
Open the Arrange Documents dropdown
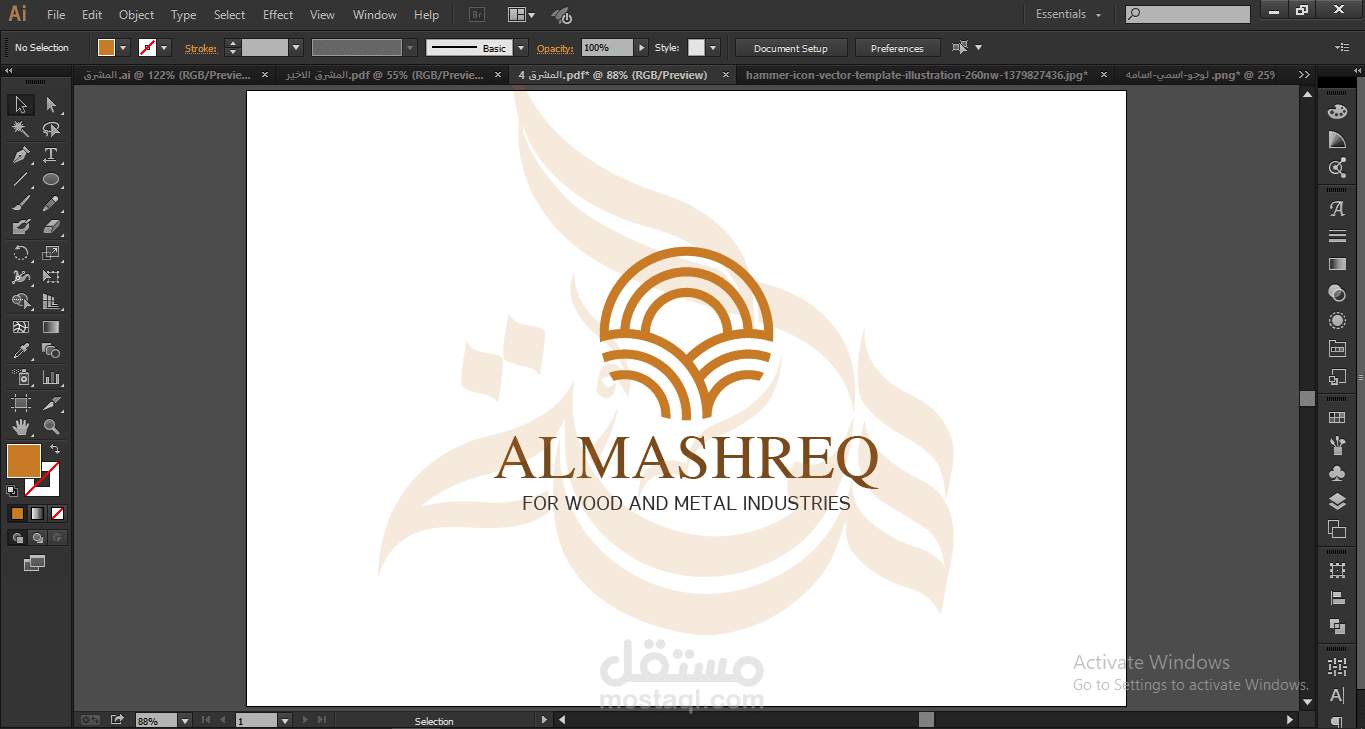point(521,15)
